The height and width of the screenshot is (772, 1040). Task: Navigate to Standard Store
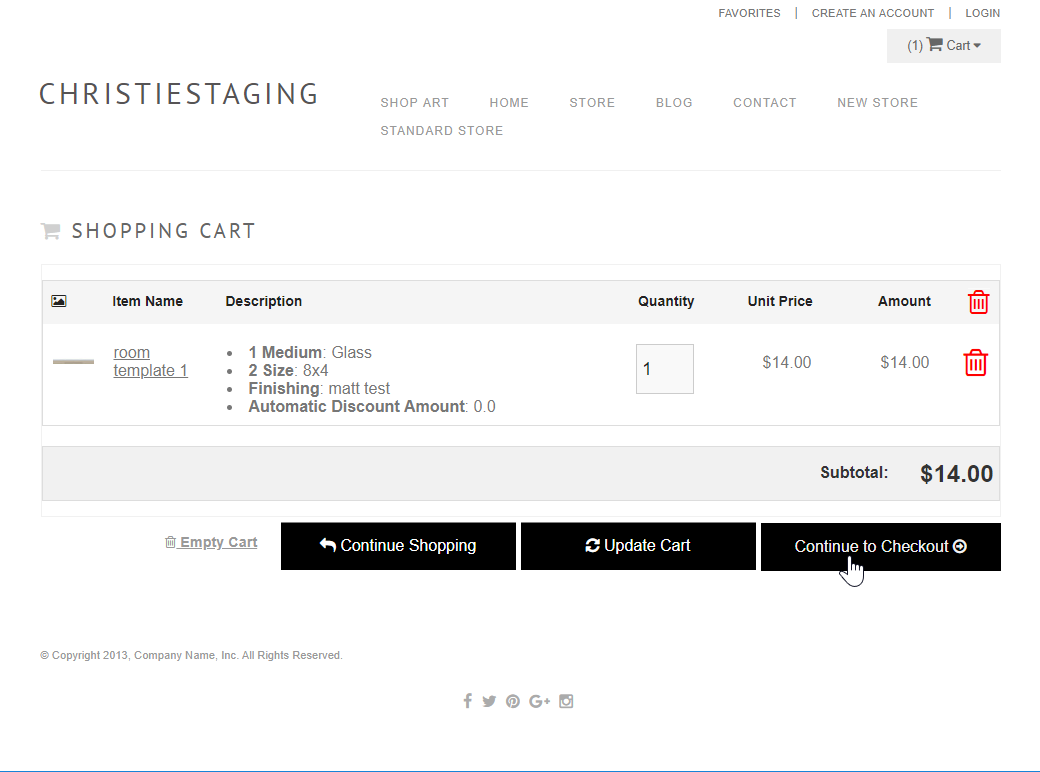click(441, 131)
